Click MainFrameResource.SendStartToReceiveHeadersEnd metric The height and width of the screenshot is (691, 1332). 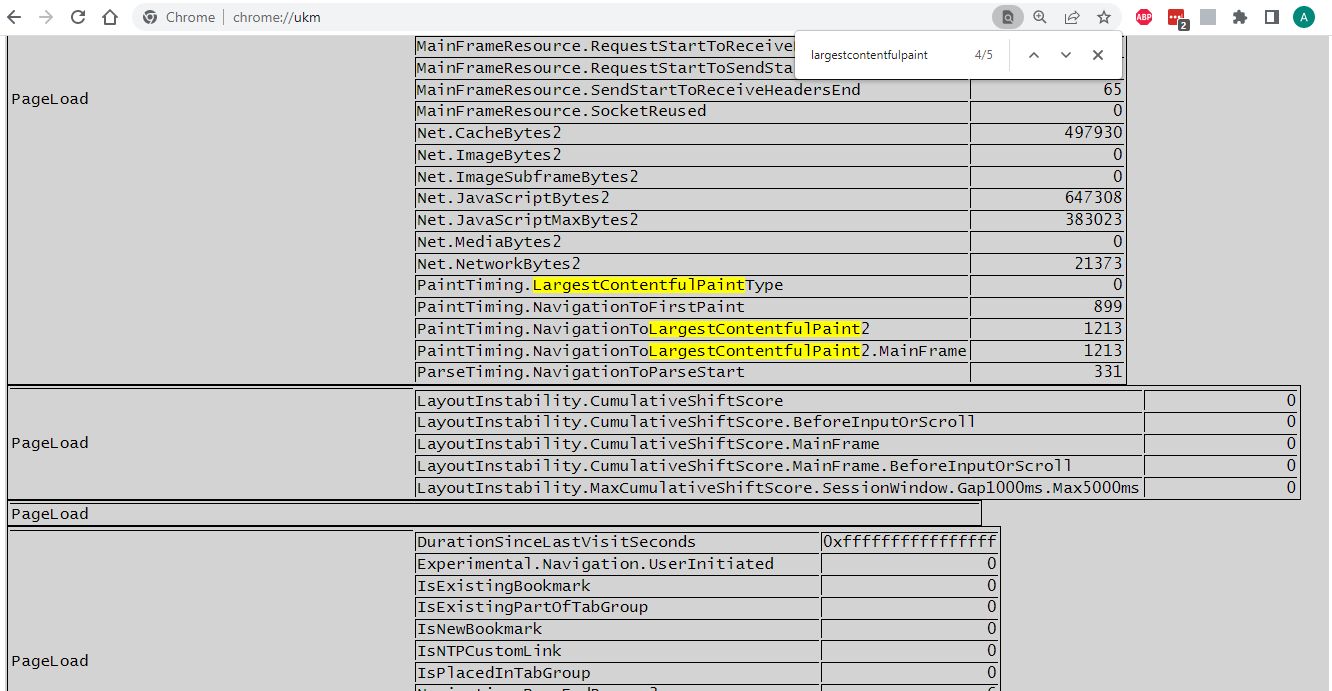[x=638, y=90]
